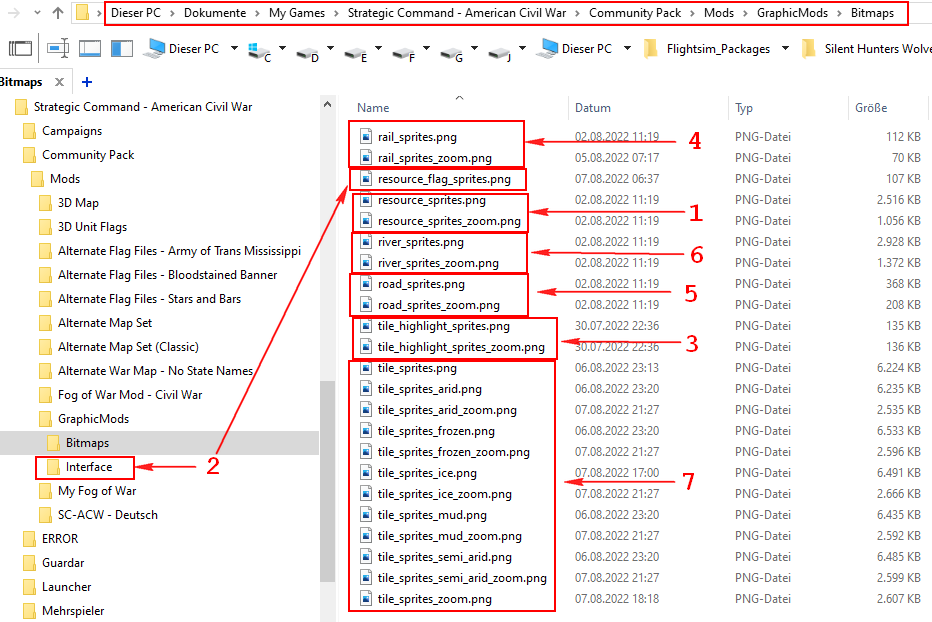Open the Flightsim_Packages dropdown arrow
Image resolution: width=932 pixels, height=622 pixels.
click(785, 48)
